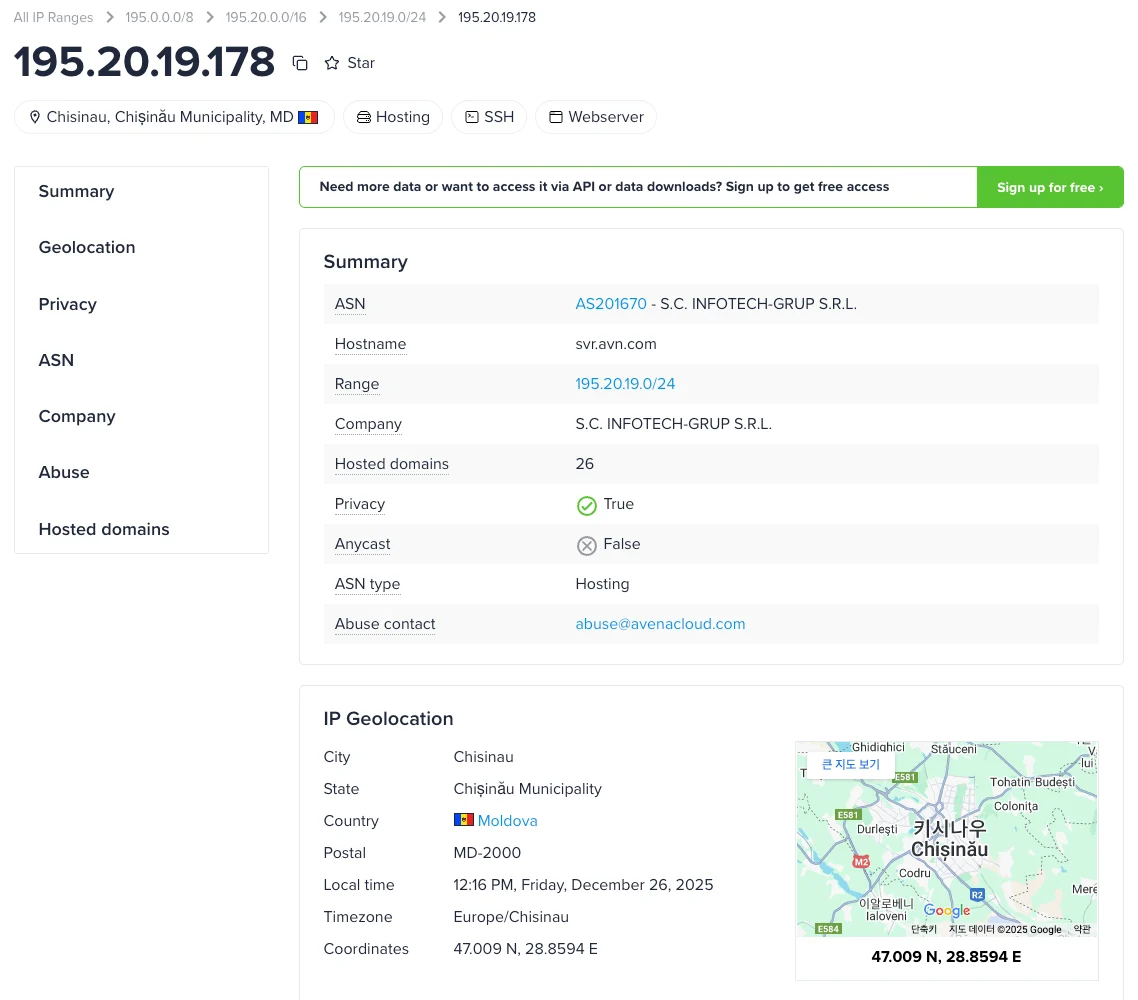Click the abuse@avenacloud.com email link
1138x1000 pixels.
point(660,624)
